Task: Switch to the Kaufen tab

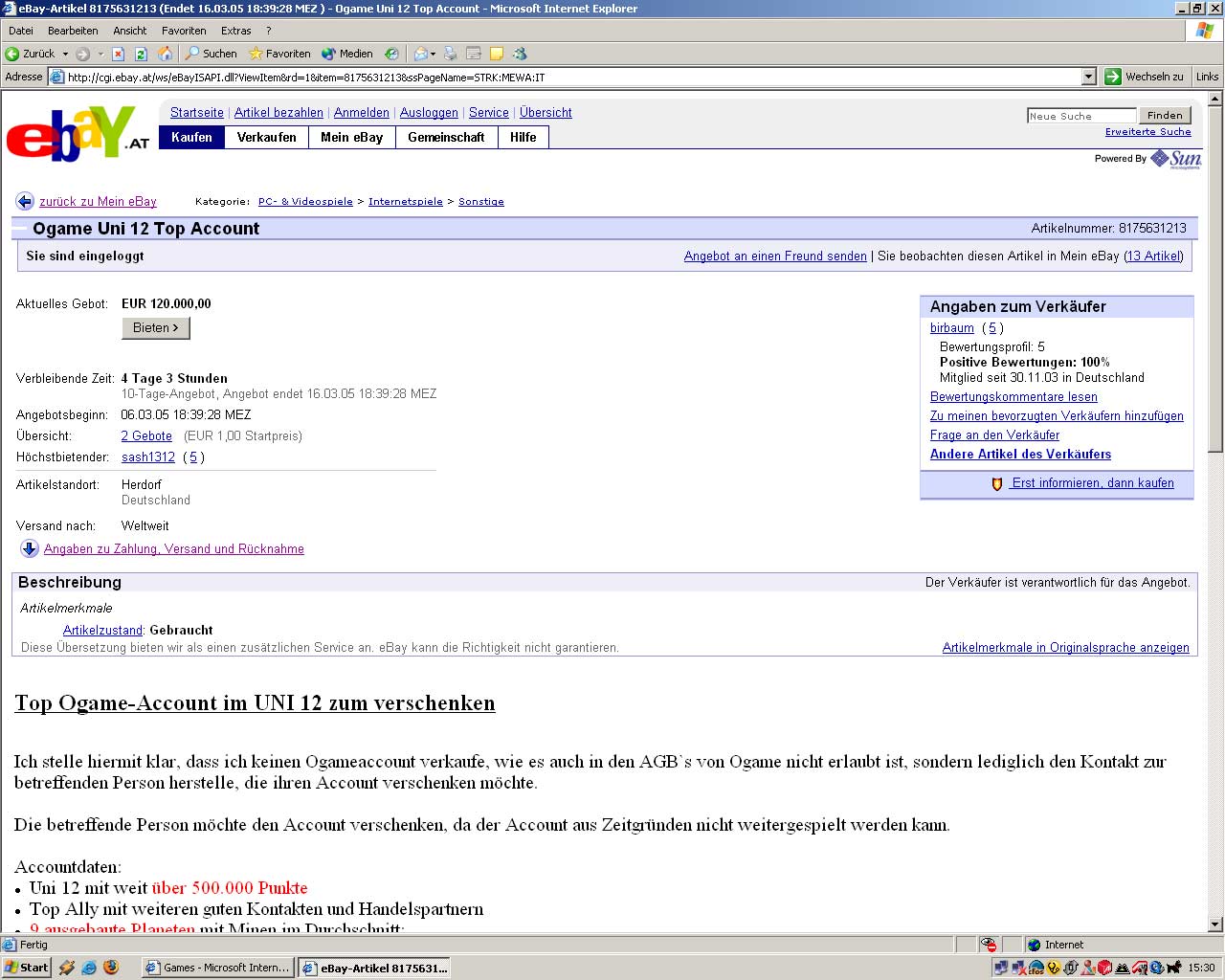Action: click(191, 137)
